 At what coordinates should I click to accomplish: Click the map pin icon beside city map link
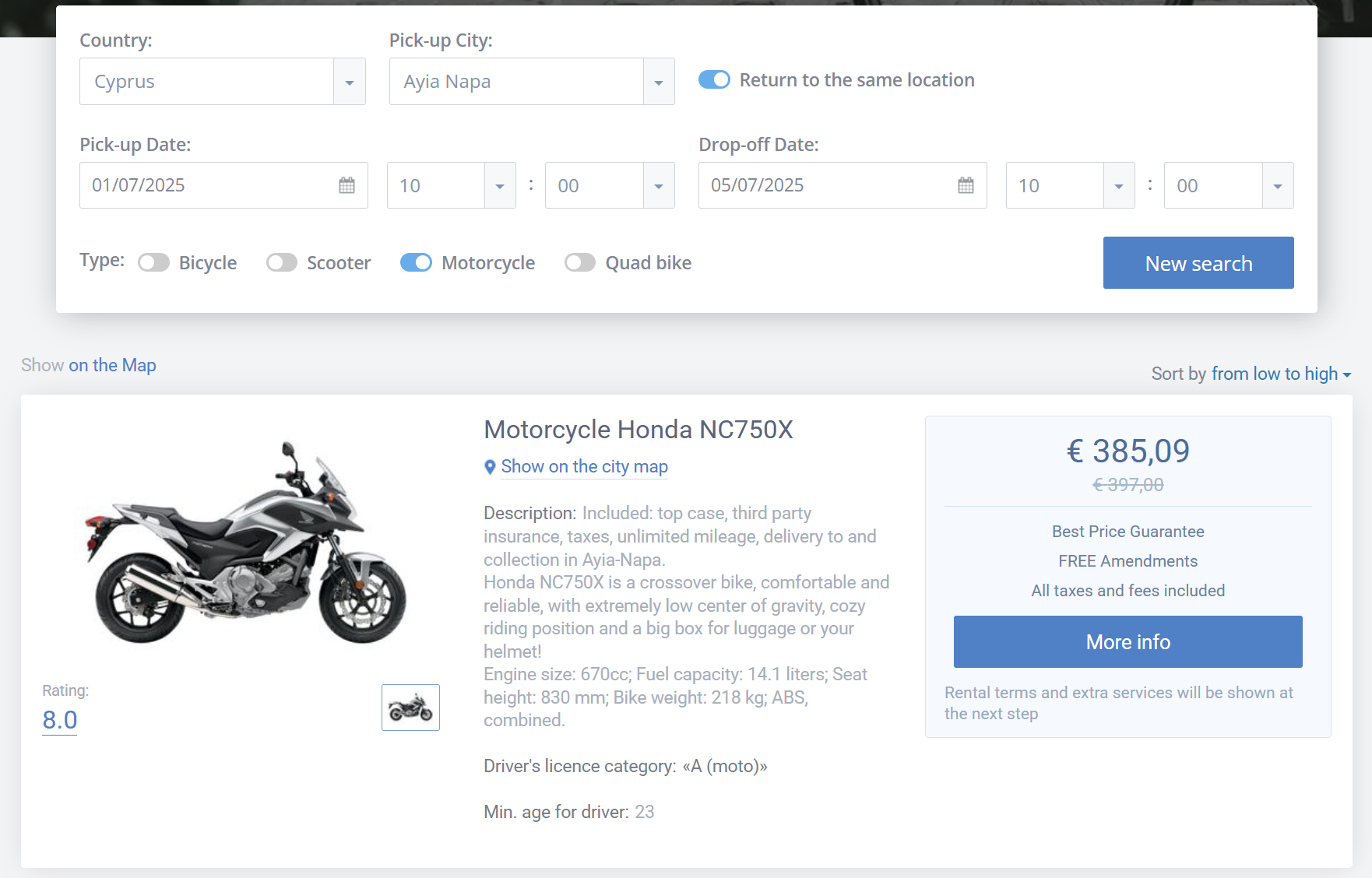pos(490,467)
